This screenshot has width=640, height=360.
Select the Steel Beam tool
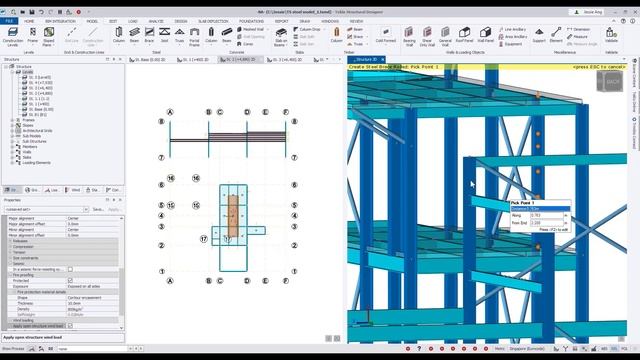tap(134, 35)
